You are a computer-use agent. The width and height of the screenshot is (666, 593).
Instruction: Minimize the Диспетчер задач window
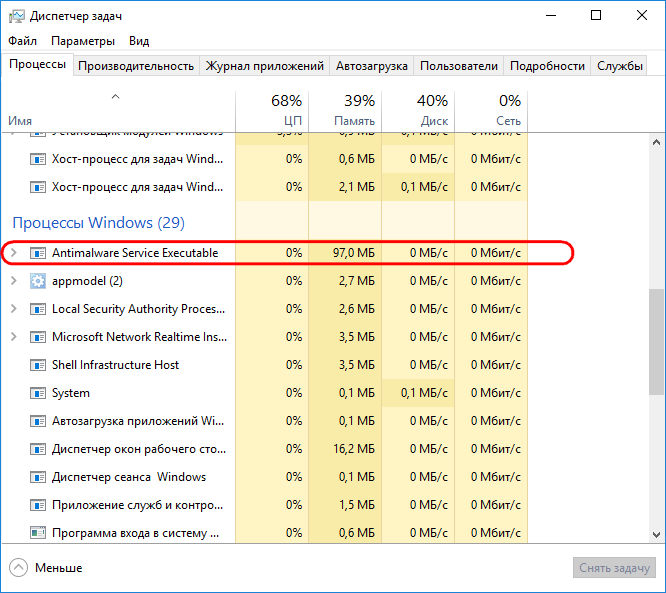[x=551, y=16]
